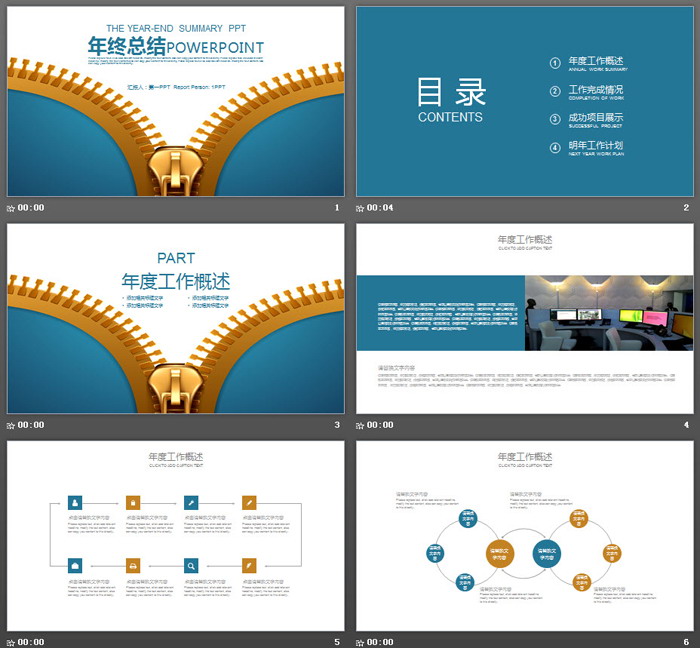Click the 明年工作计划 contents entry in slide 2
Image resolution: width=700 pixels, height=648 pixels.
pyautogui.click(x=596, y=146)
